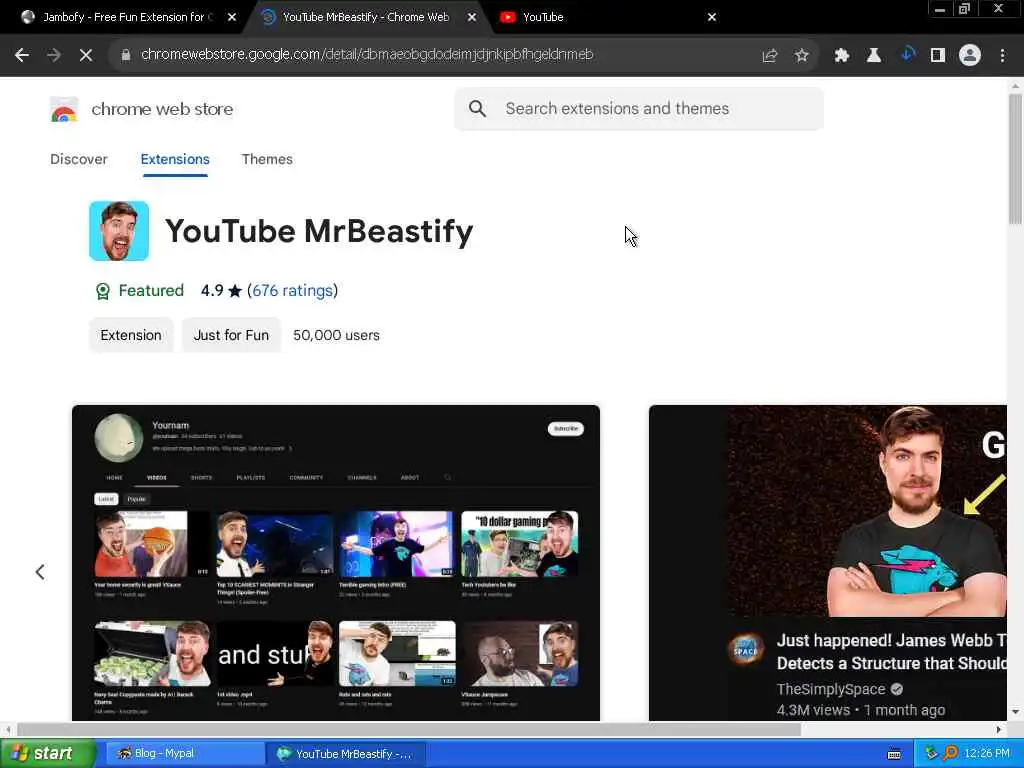Select the YouTube MrBeastify browser tab

point(366,18)
